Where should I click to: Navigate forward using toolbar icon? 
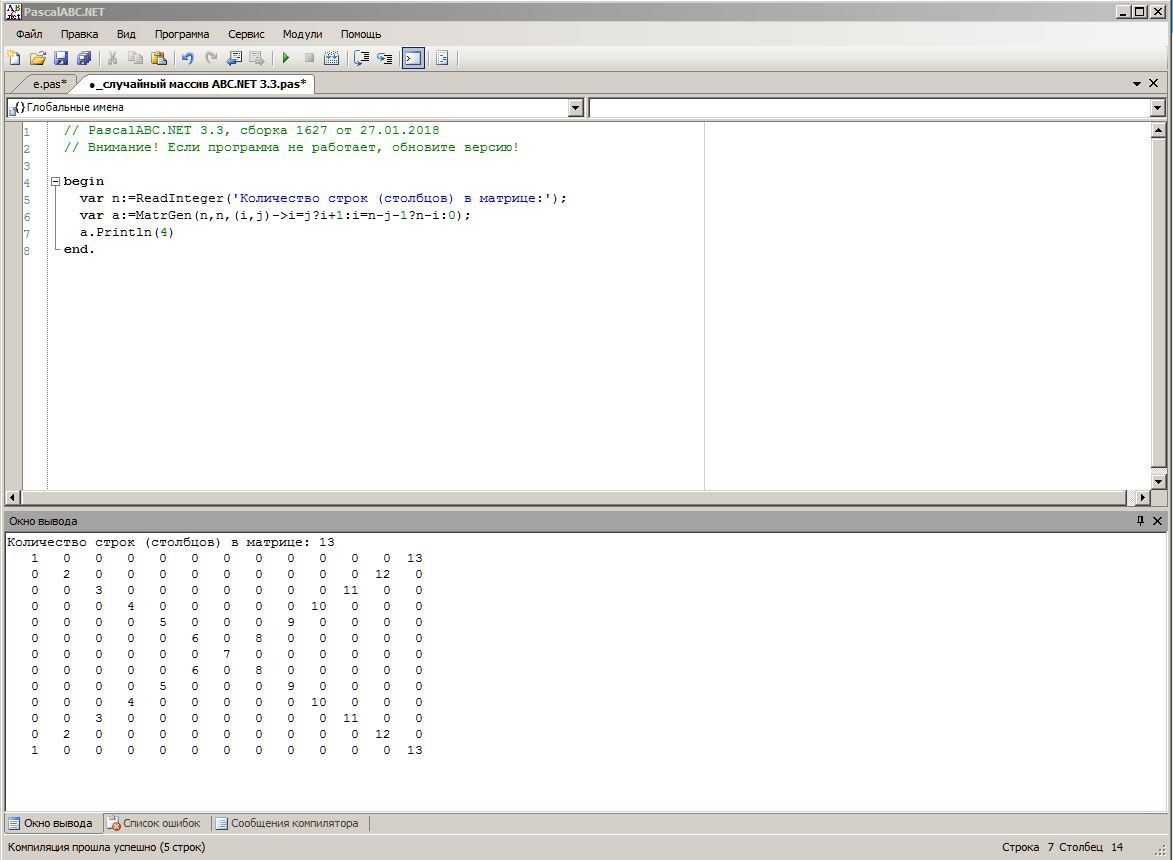[x=257, y=58]
